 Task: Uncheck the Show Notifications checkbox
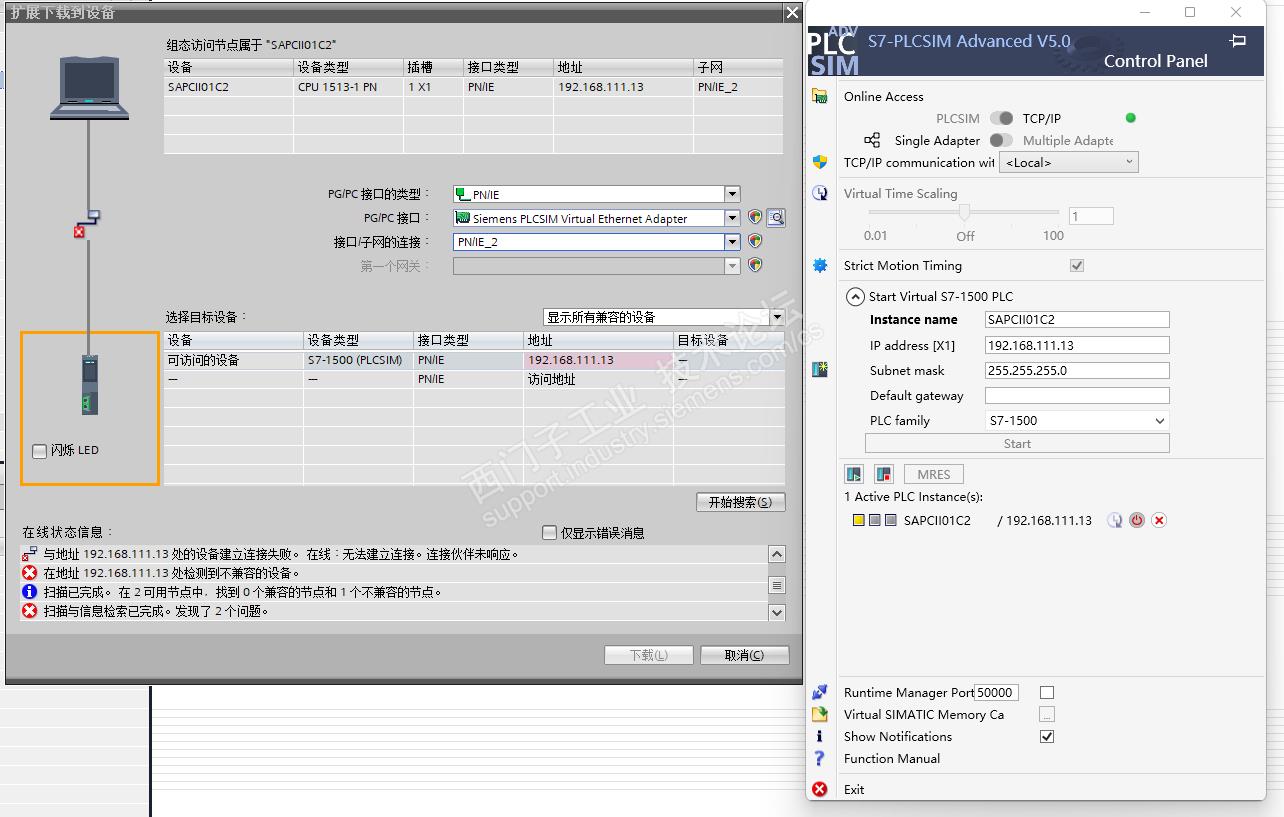(x=1047, y=736)
